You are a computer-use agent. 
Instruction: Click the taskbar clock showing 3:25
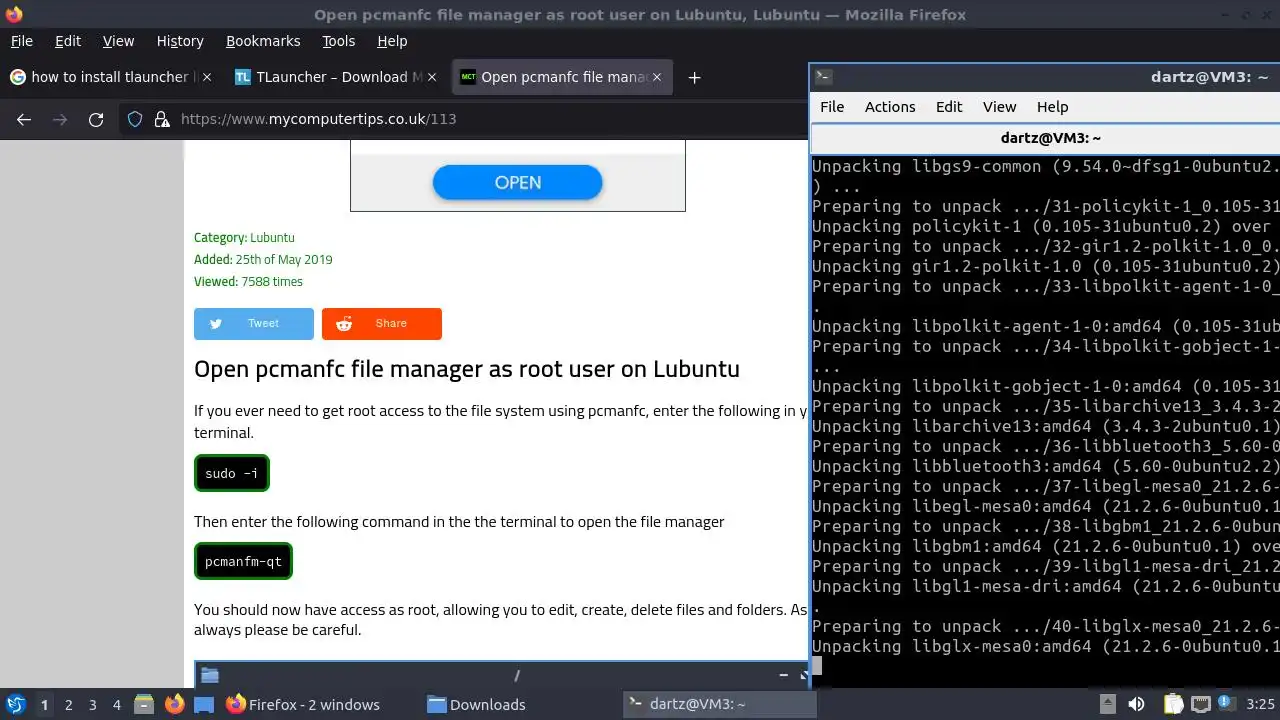(x=1260, y=704)
